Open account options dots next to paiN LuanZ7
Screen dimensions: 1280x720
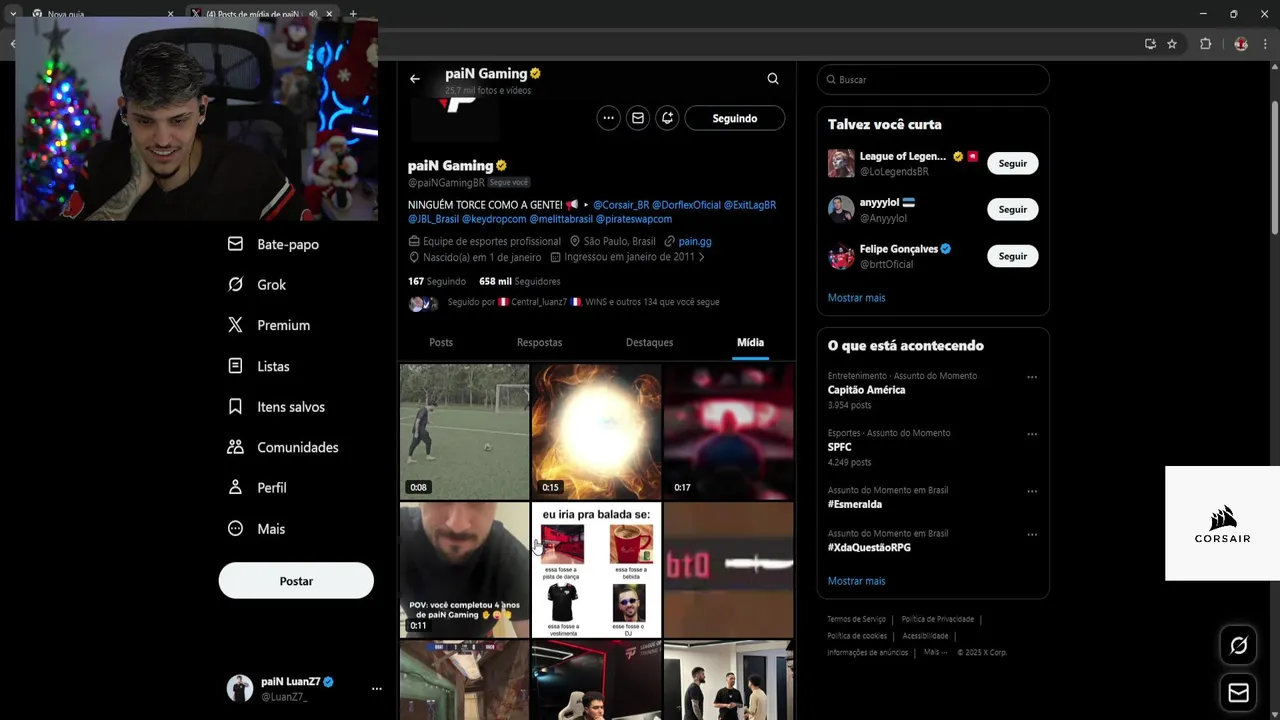377,689
